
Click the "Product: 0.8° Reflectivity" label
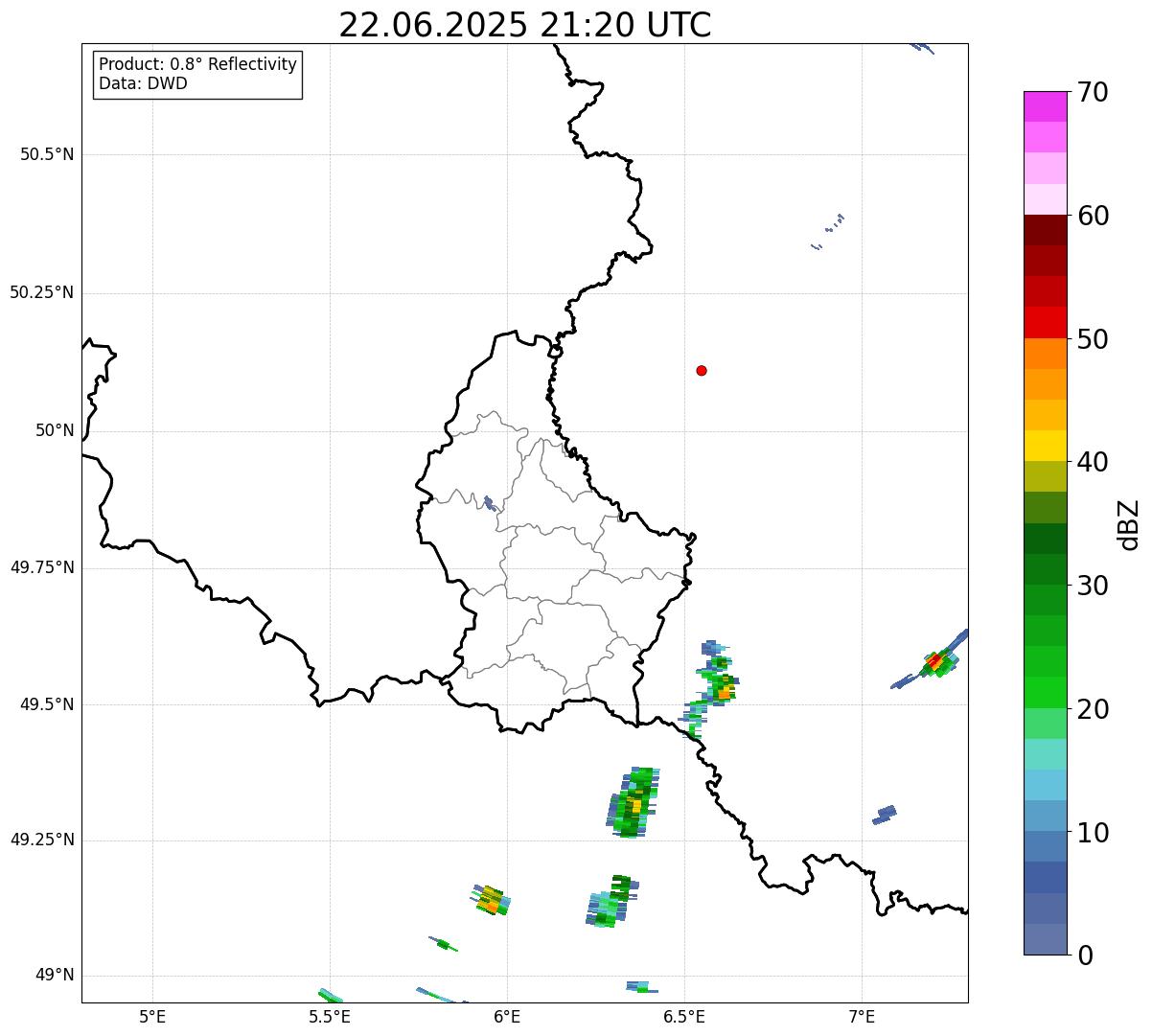pyautogui.click(x=198, y=64)
